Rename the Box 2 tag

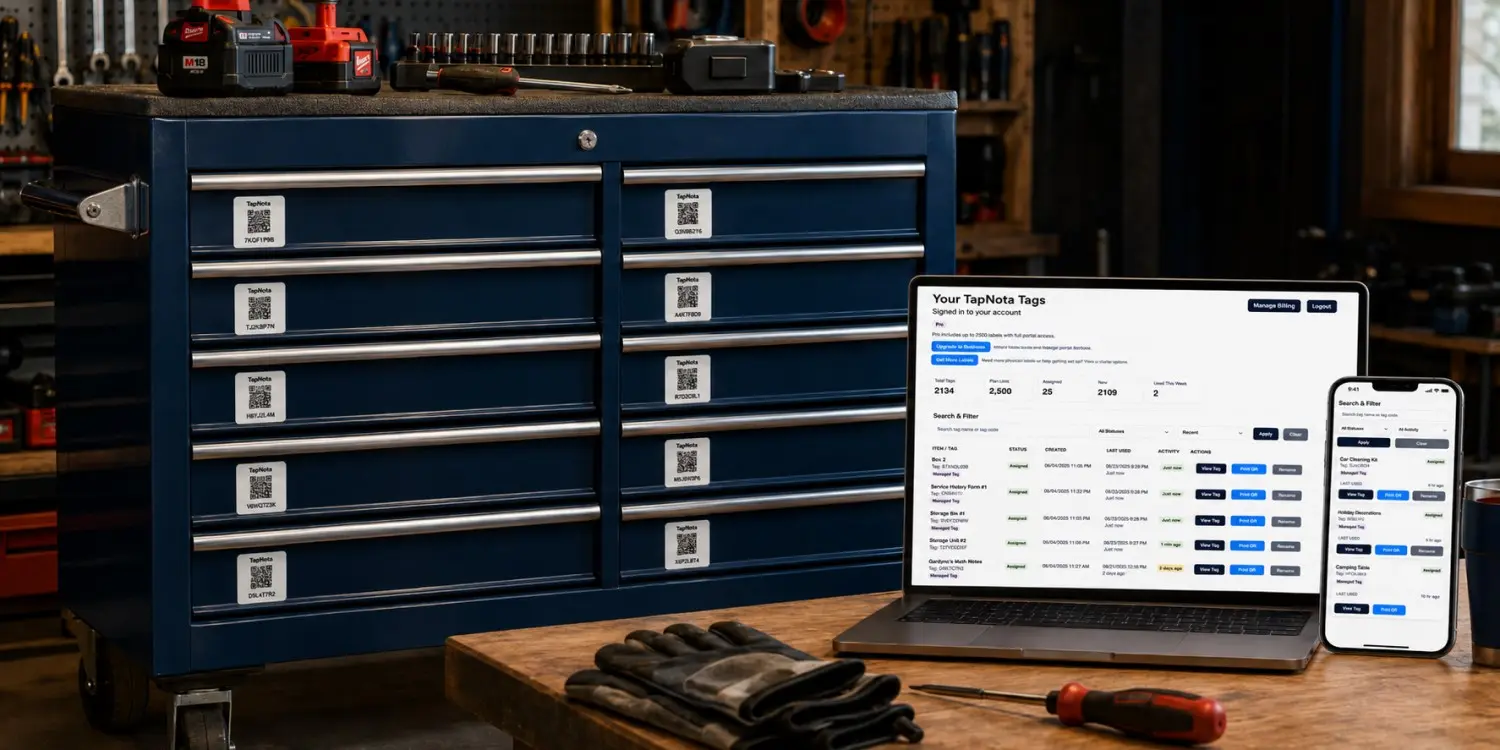click(1287, 470)
